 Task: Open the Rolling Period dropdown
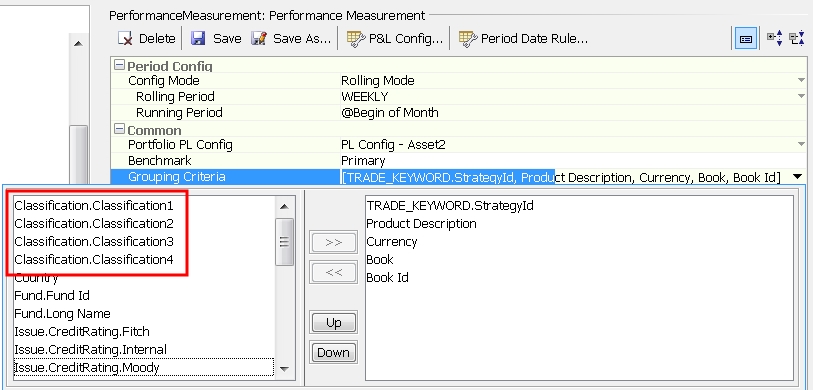click(x=802, y=97)
